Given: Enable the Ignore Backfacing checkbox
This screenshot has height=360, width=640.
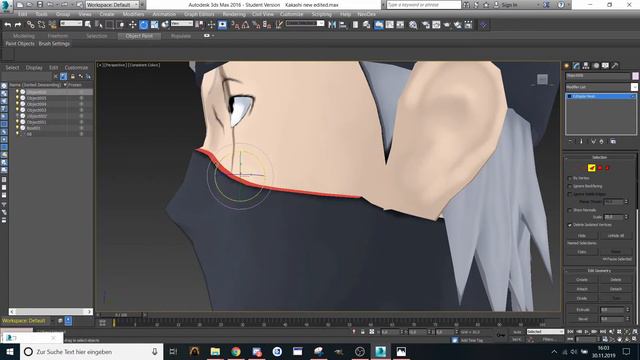Looking at the screenshot, I should [x=570, y=186].
